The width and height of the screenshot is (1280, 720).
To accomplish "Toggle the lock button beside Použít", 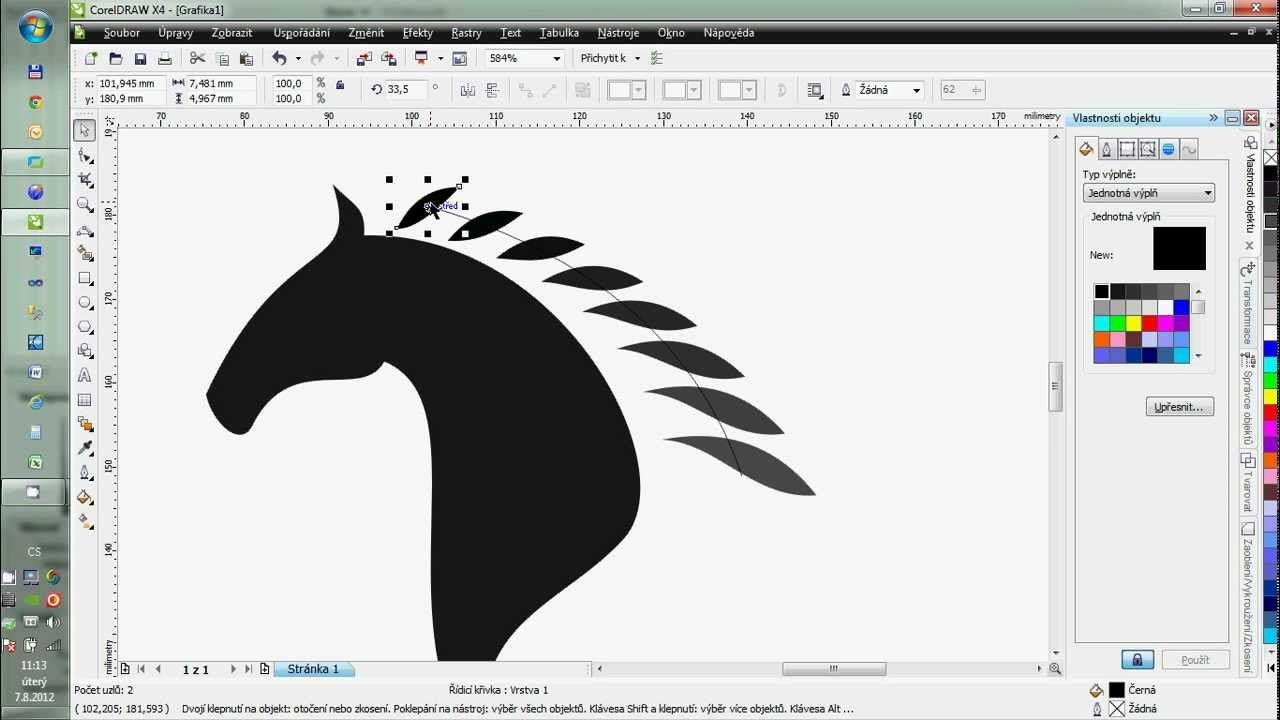I will pyautogui.click(x=1137, y=660).
